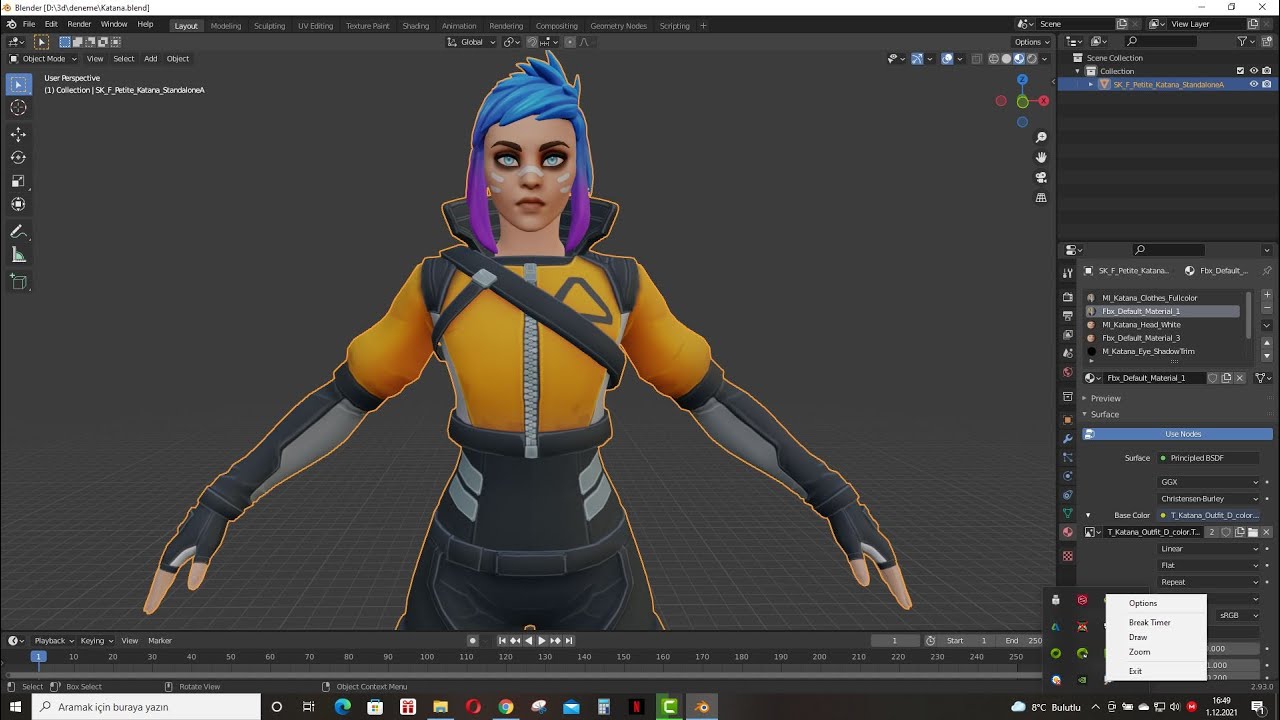Click the viewport pan hand icon
1280x720 pixels.
[1041, 157]
